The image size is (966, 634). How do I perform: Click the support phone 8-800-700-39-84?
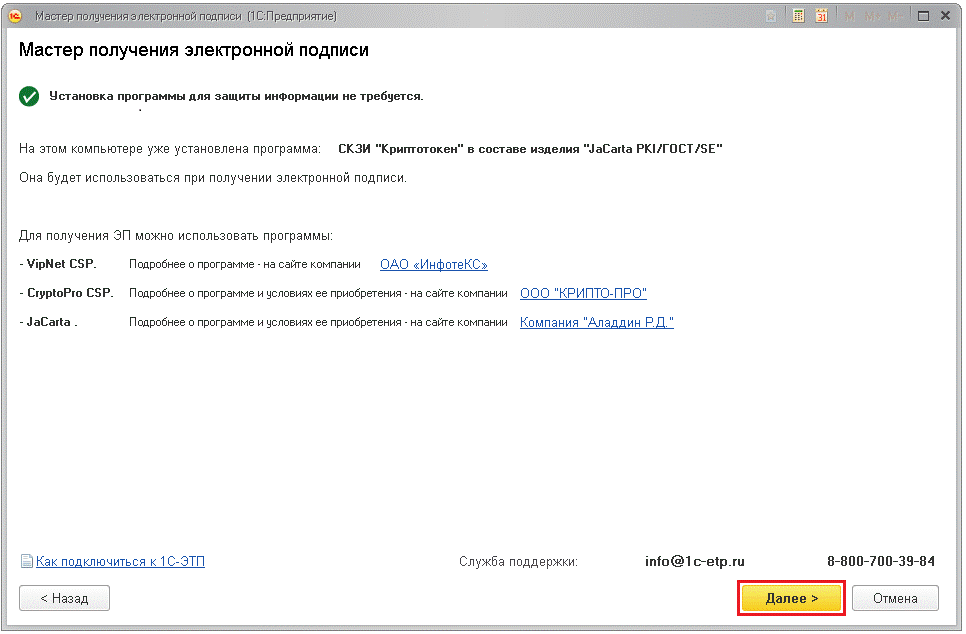point(881,562)
